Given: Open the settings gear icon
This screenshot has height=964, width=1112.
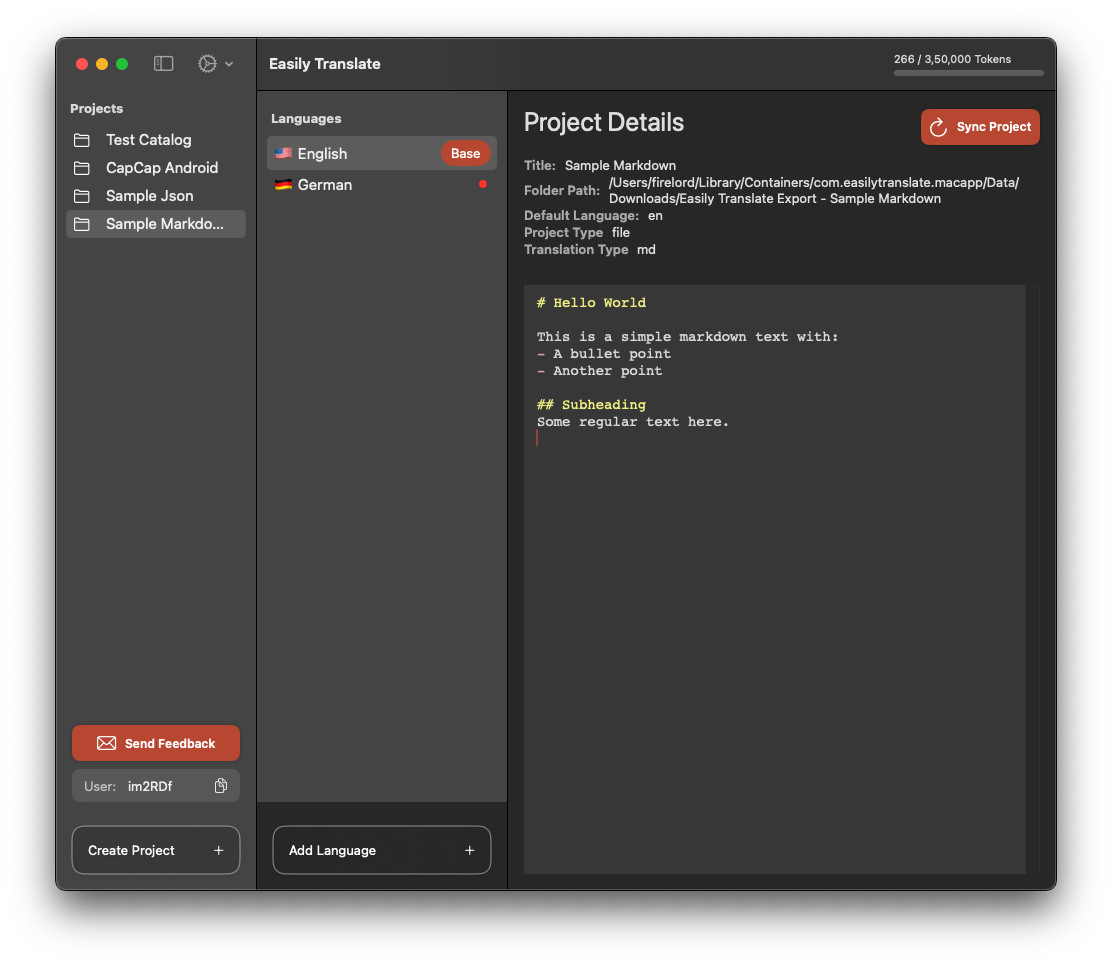Looking at the screenshot, I should (x=207, y=64).
